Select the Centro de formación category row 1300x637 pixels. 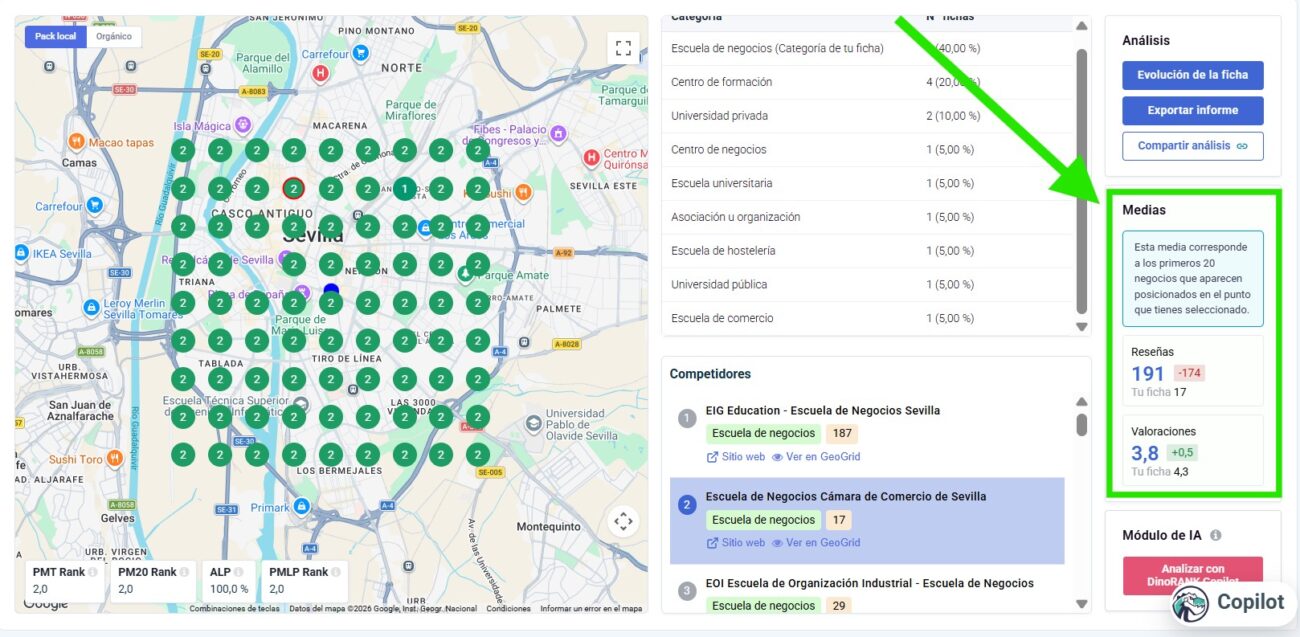867,82
